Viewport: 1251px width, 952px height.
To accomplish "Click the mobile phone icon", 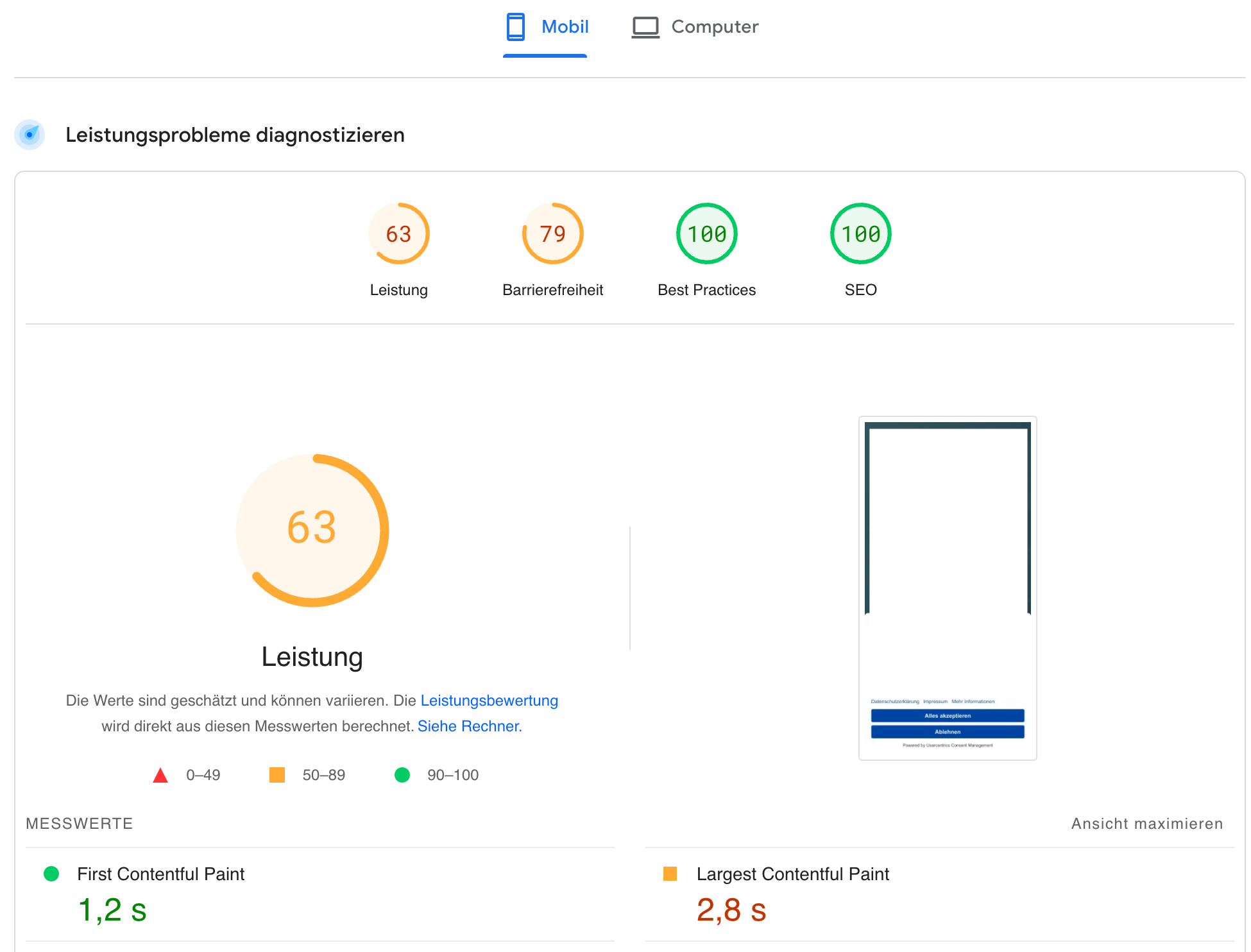I will pos(515,27).
